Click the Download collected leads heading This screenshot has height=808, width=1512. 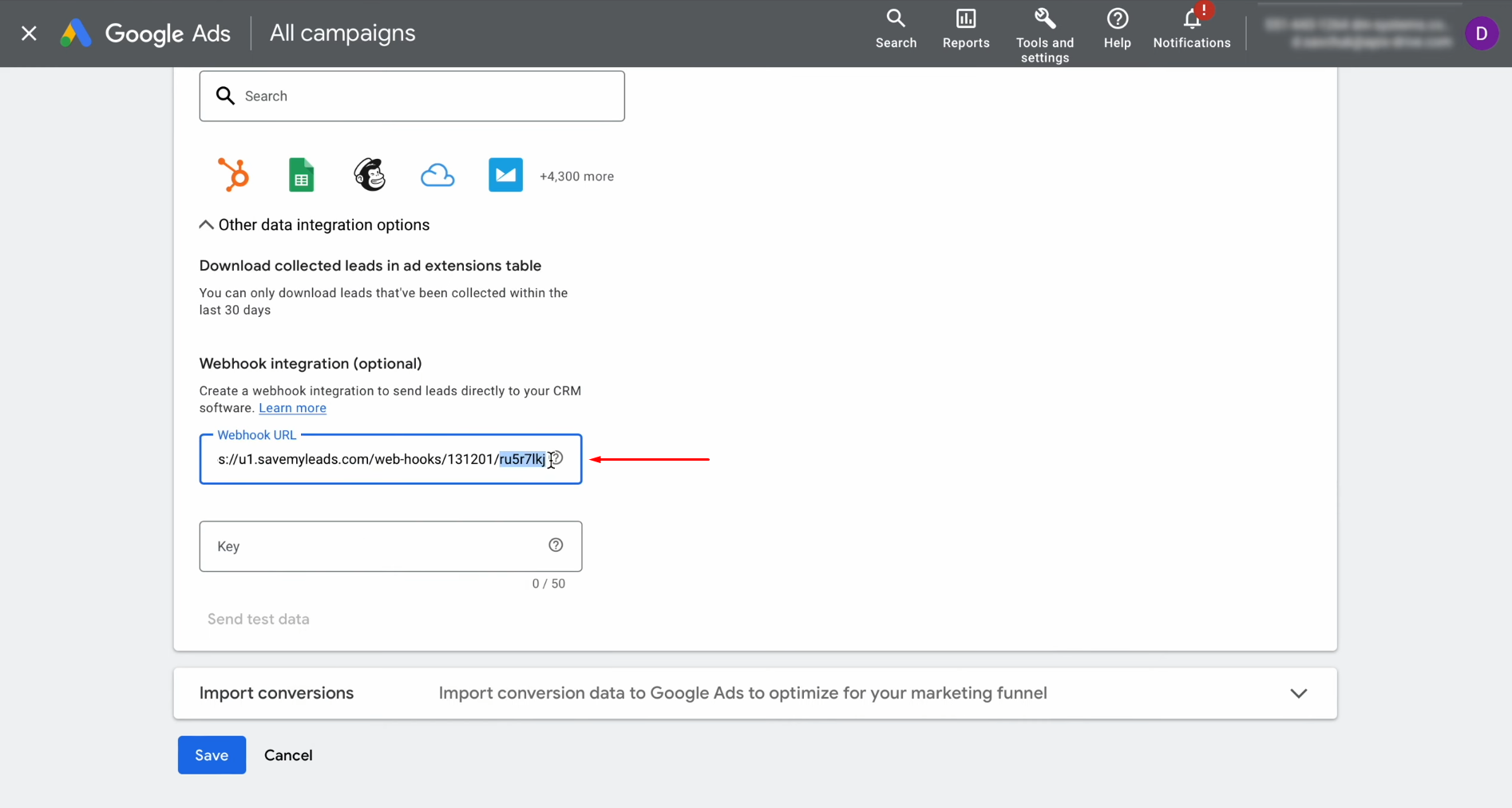[370, 266]
